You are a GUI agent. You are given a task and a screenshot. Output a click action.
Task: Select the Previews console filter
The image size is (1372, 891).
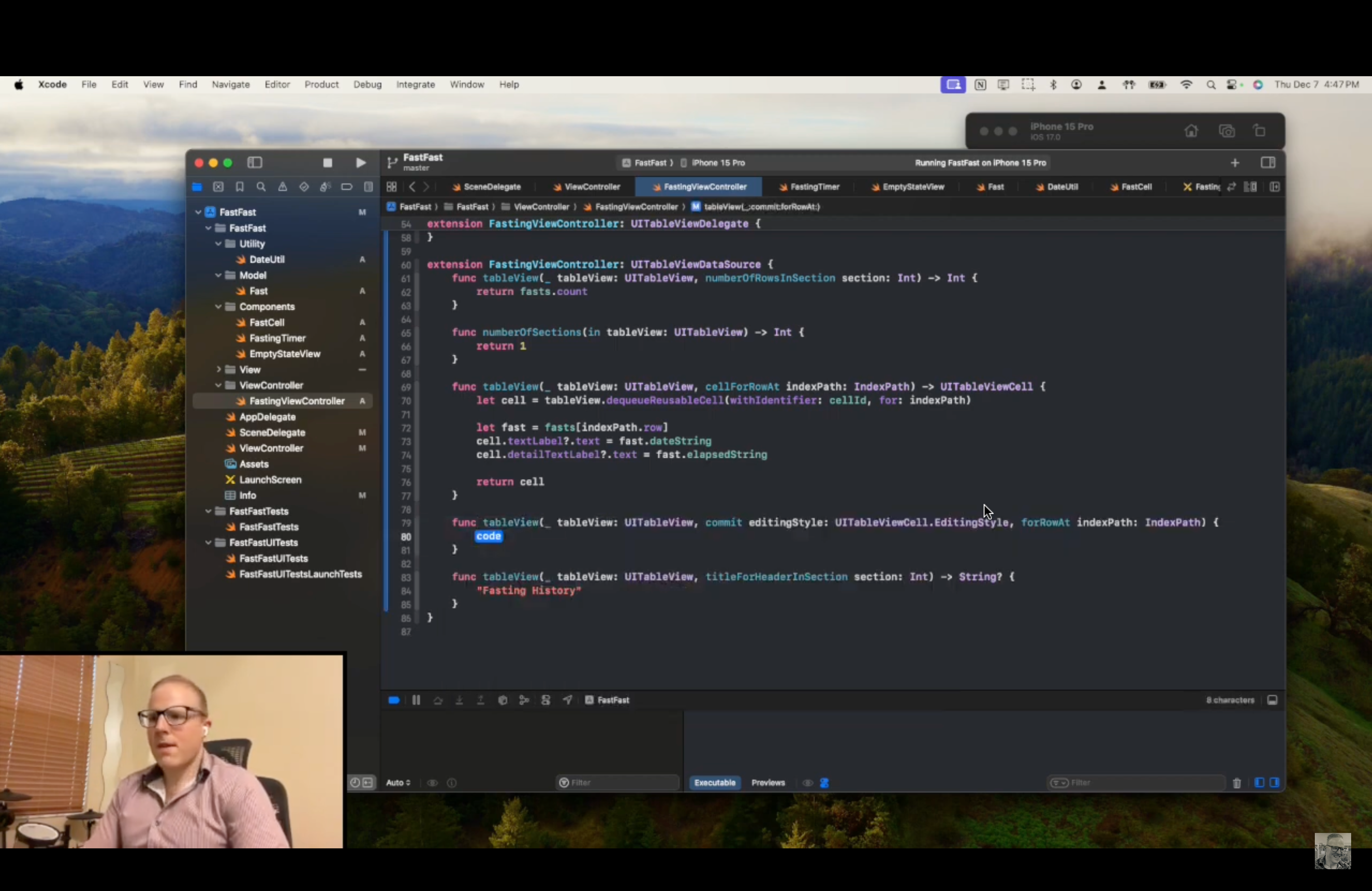[x=768, y=783]
